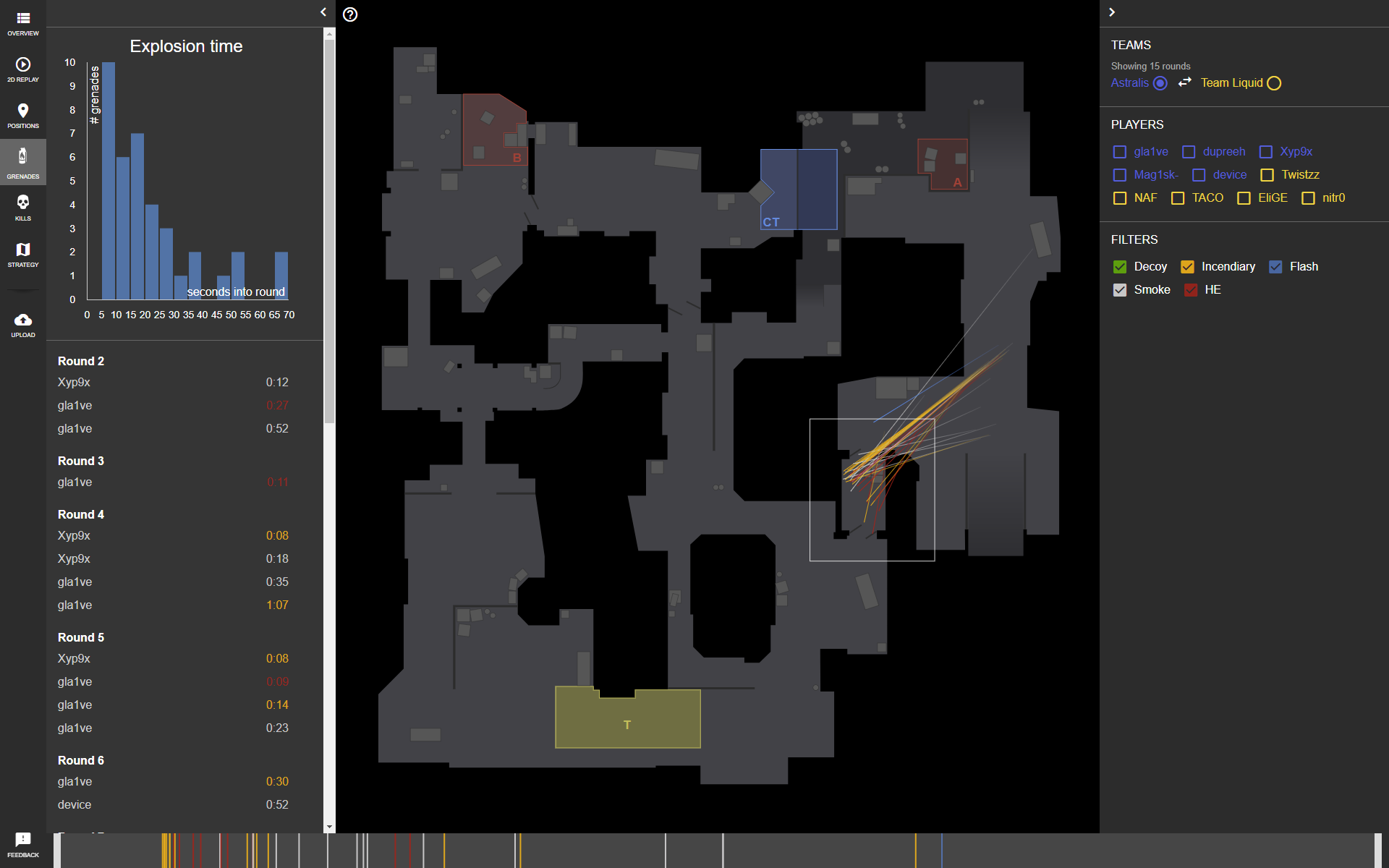Open the Kills view
The width and height of the screenshot is (1389, 868).
click(x=22, y=207)
